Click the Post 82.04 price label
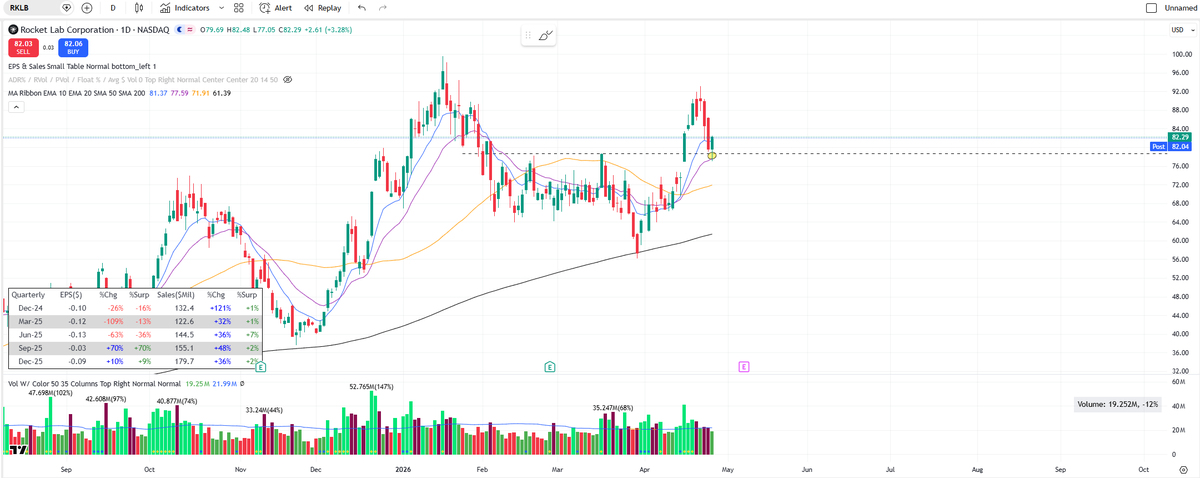This screenshot has height=478, width=1200. (x=1170, y=146)
